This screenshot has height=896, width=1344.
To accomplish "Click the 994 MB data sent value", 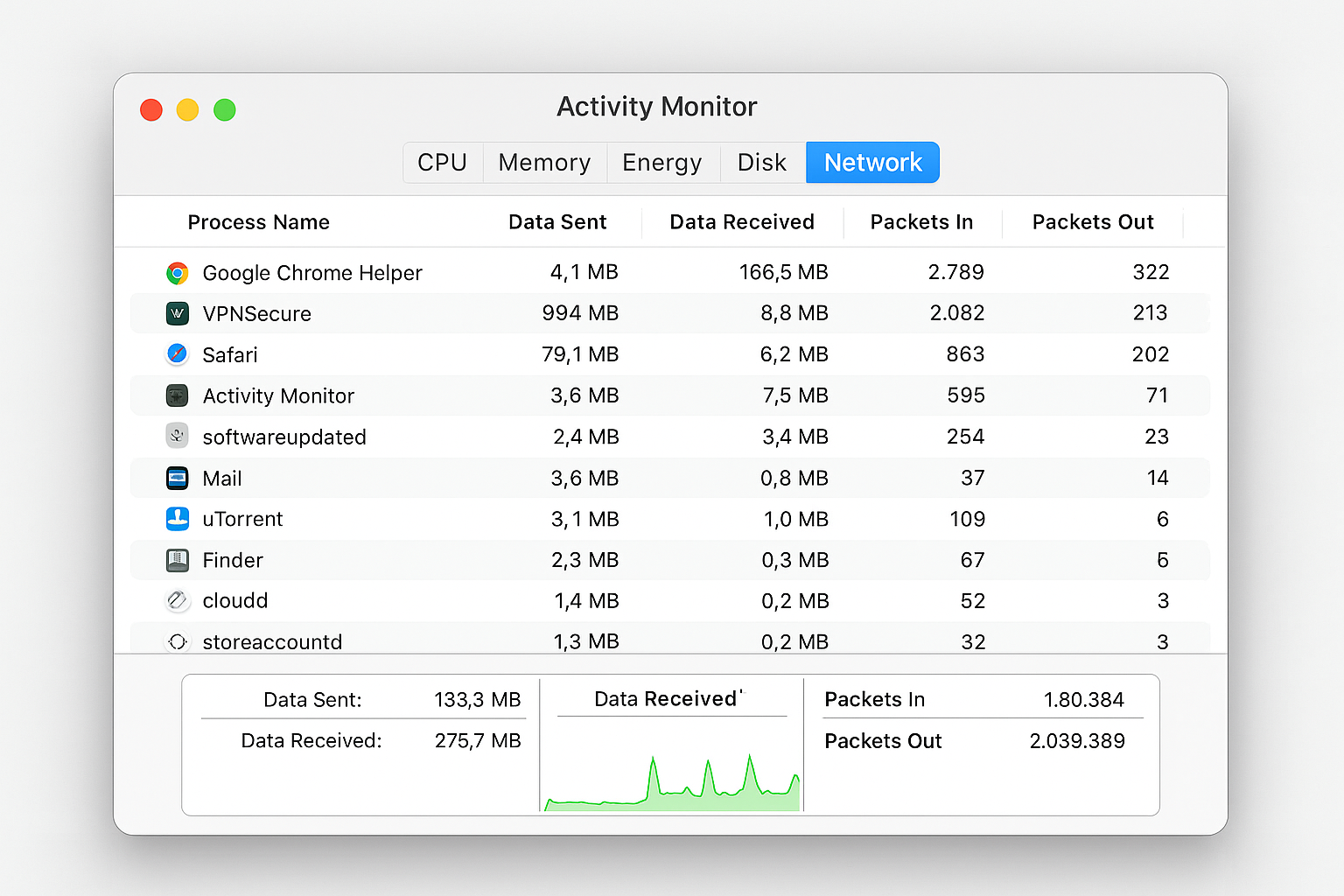I will coord(580,313).
